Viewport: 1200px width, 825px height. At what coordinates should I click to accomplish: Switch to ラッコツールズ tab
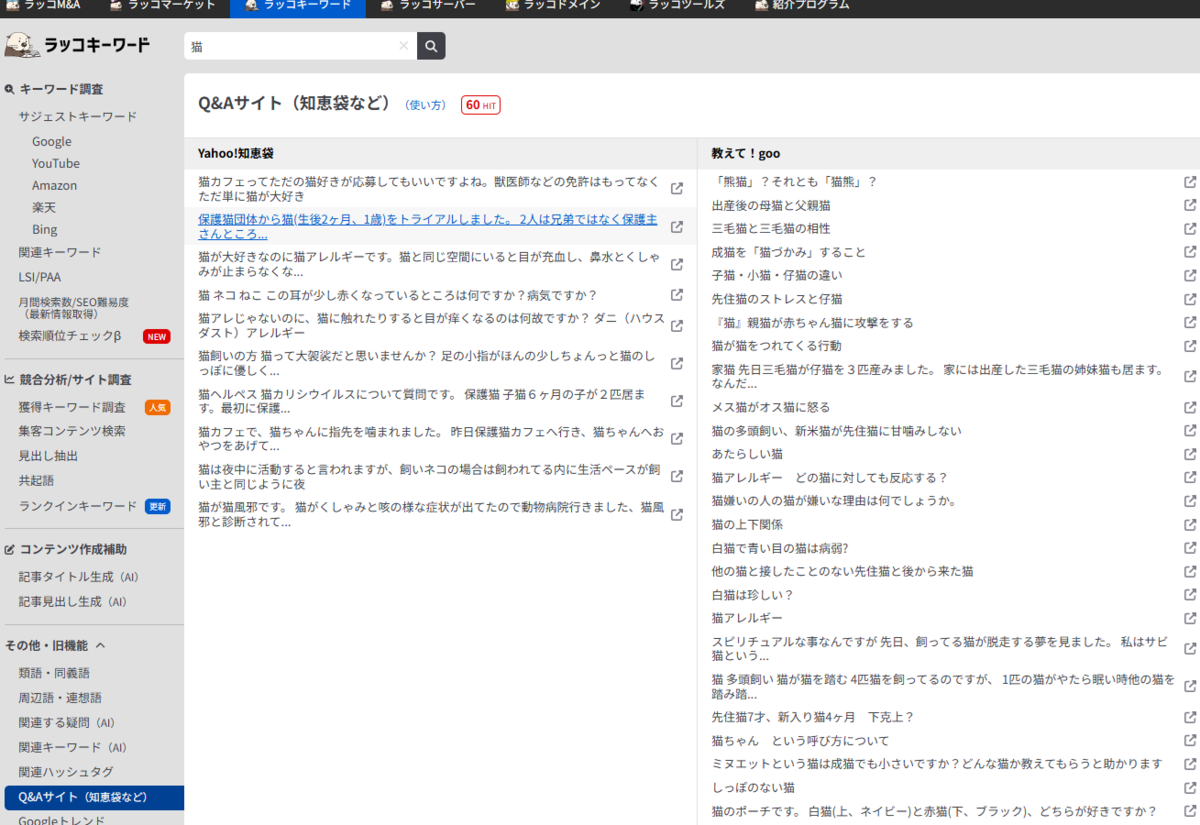[677, 6]
